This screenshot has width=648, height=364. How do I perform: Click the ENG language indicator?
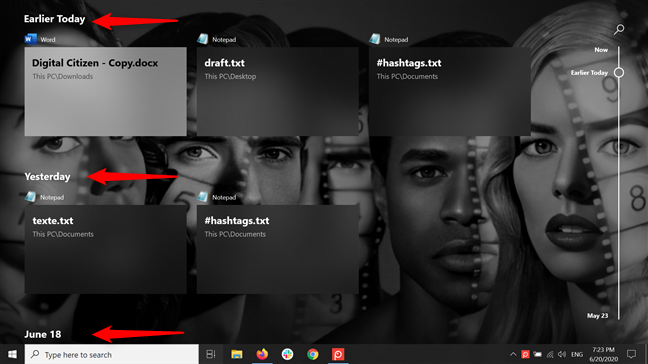577,354
